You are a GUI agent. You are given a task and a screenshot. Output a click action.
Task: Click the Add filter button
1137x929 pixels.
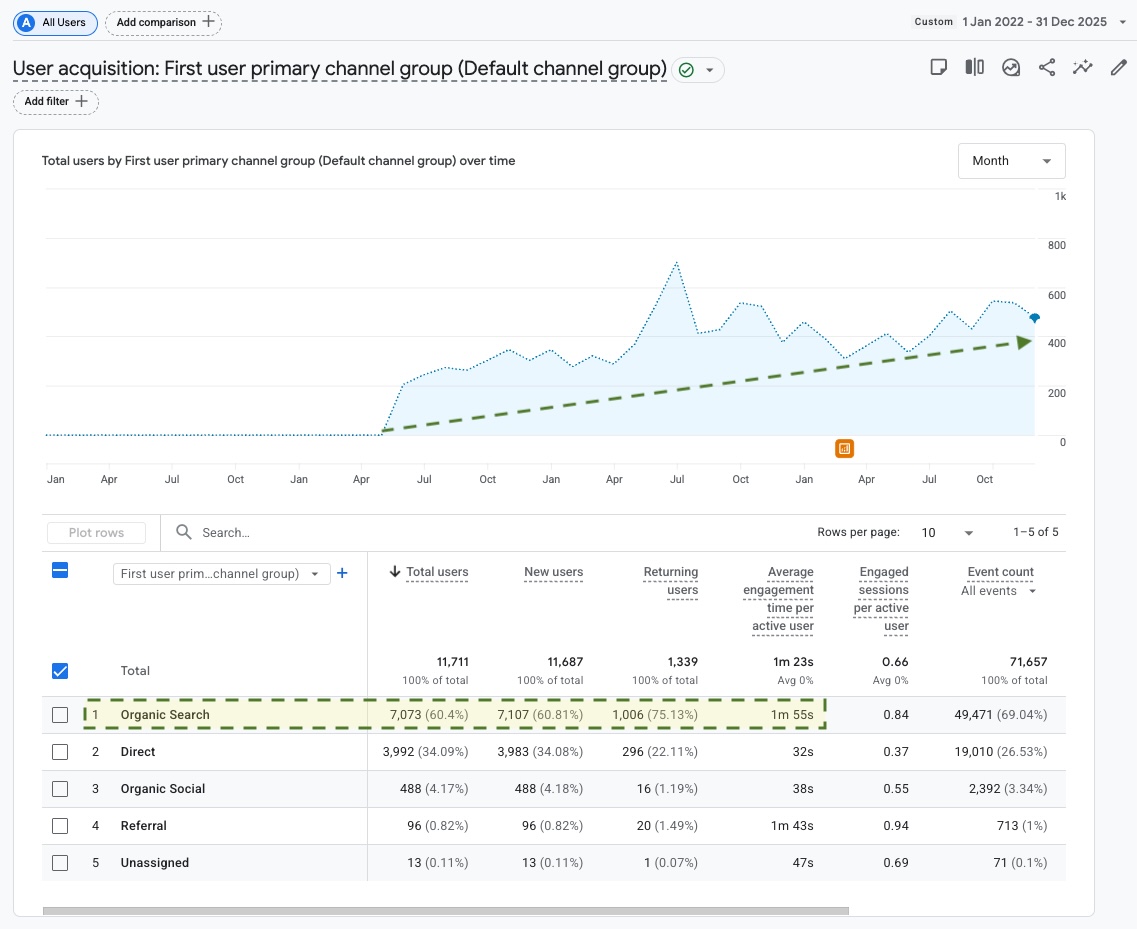[x=56, y=102]
